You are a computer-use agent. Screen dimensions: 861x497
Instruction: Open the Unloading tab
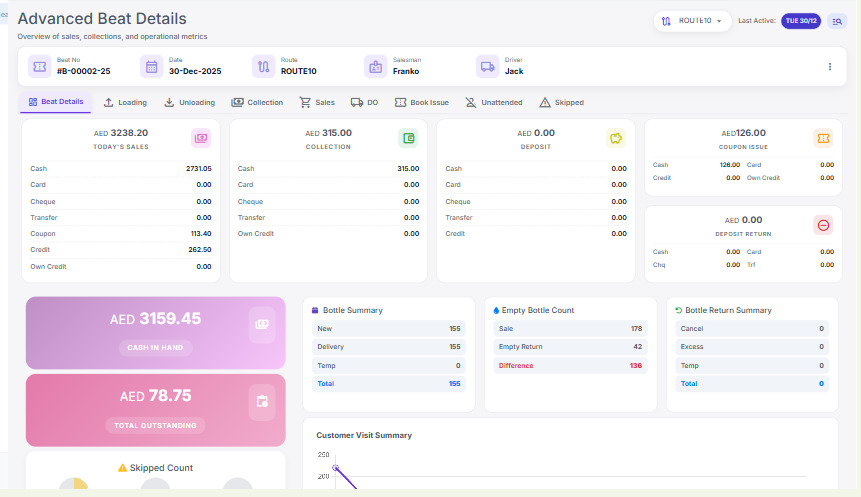pyautogui.click(x=189, y=102)
